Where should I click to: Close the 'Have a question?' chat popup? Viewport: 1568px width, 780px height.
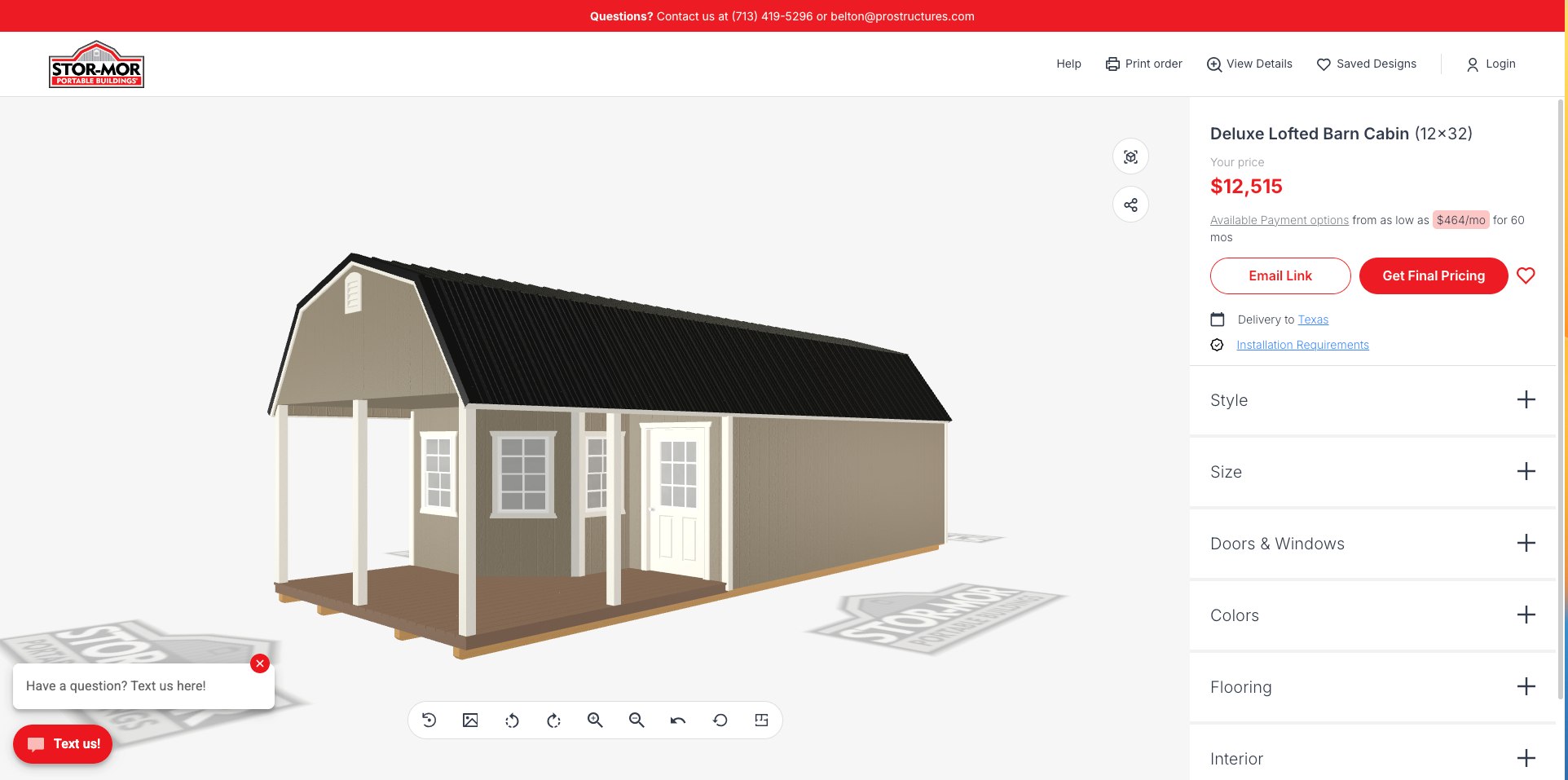260,663
